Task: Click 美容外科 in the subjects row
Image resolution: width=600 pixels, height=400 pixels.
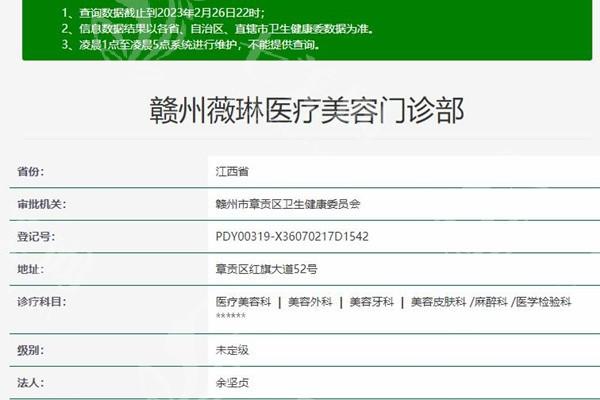Action: point(310,302)
